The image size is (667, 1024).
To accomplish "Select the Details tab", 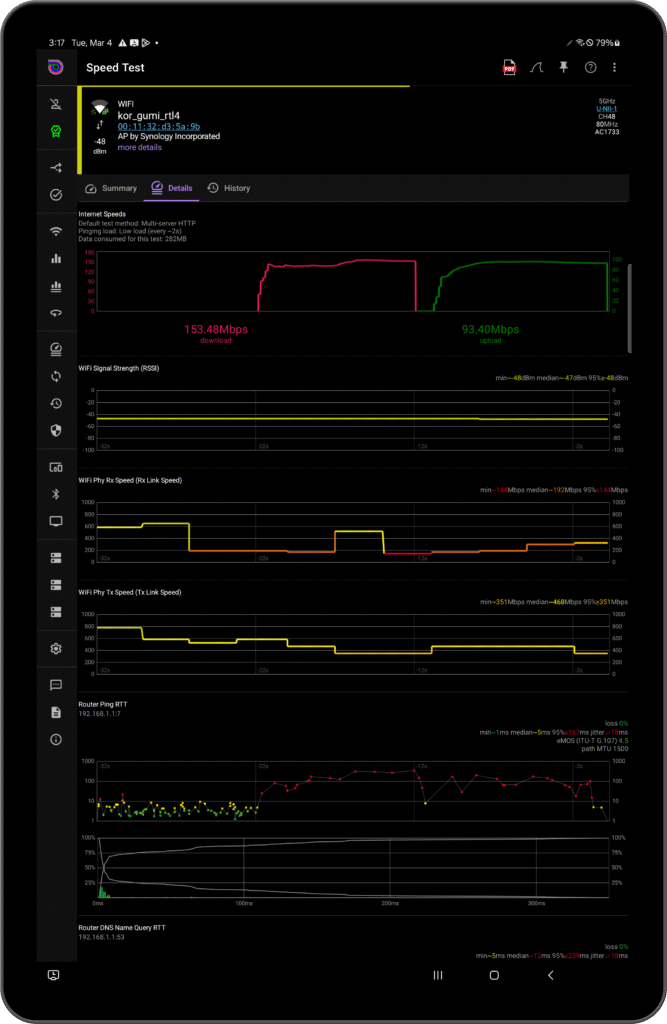I will pos(172,188).
